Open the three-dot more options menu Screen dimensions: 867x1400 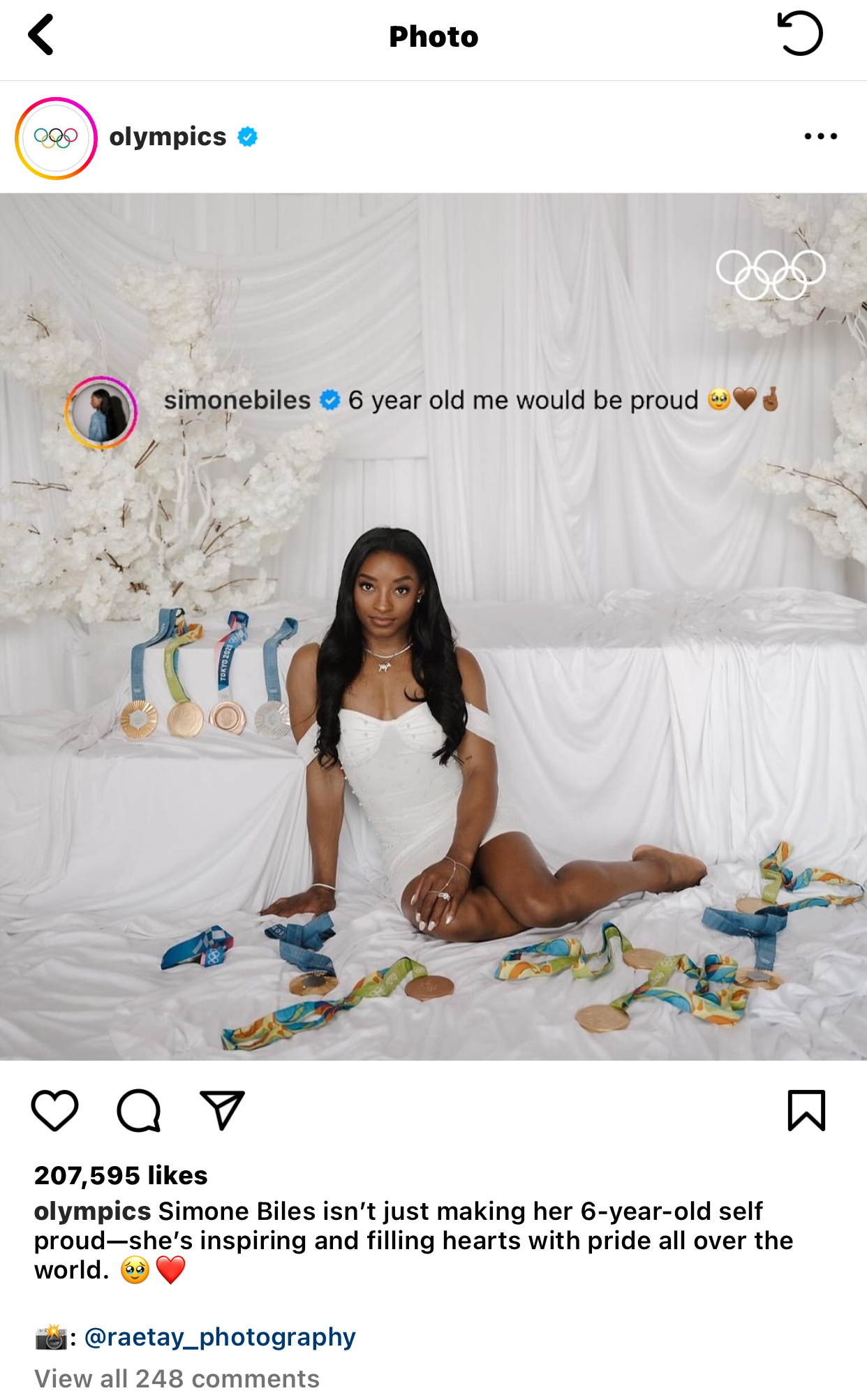coord(820,136)
